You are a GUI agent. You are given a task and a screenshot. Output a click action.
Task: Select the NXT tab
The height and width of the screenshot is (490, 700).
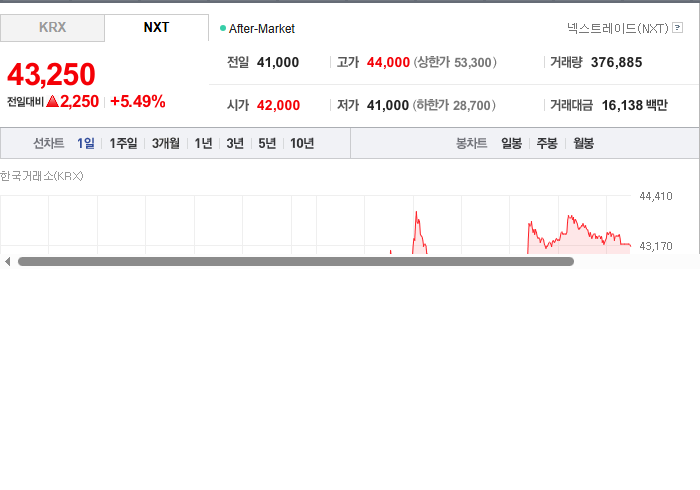coord(157,28)
